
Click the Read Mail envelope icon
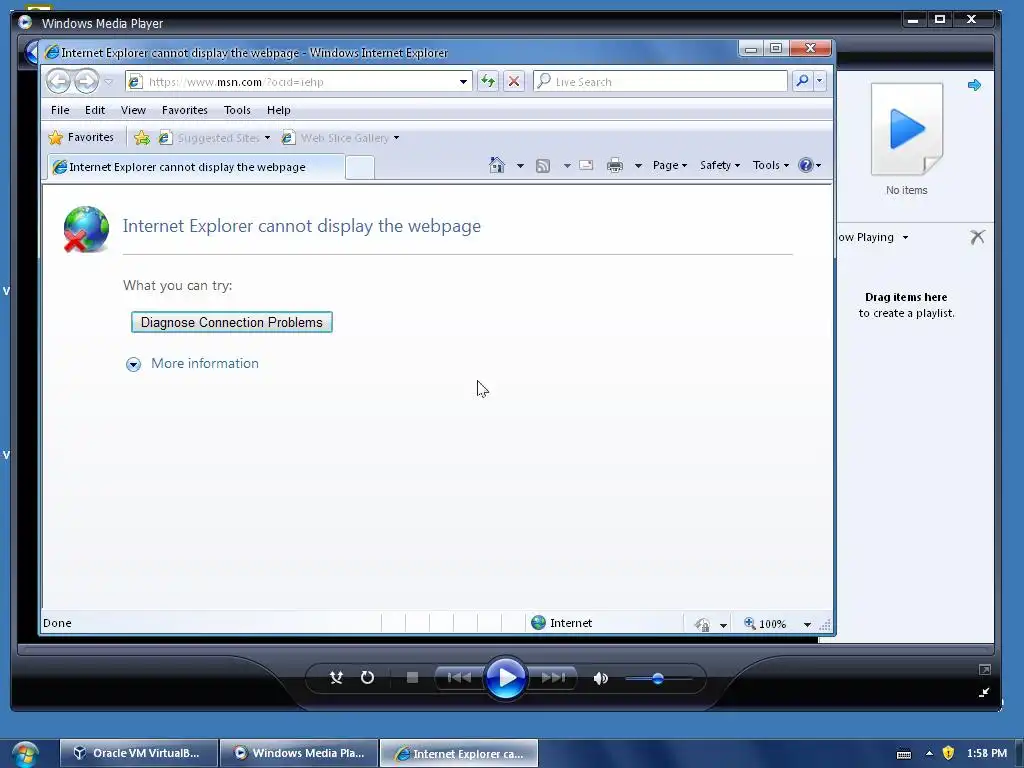click(x=586, y=165)
